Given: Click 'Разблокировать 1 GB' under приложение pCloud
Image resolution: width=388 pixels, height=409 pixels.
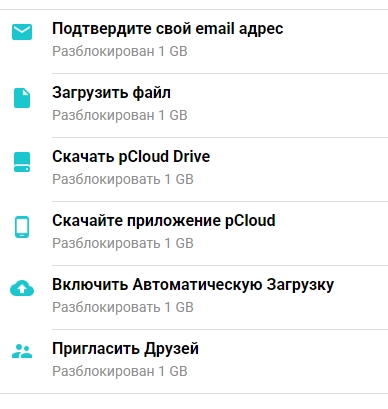Looking at the screenshot, I should point(123,243).
